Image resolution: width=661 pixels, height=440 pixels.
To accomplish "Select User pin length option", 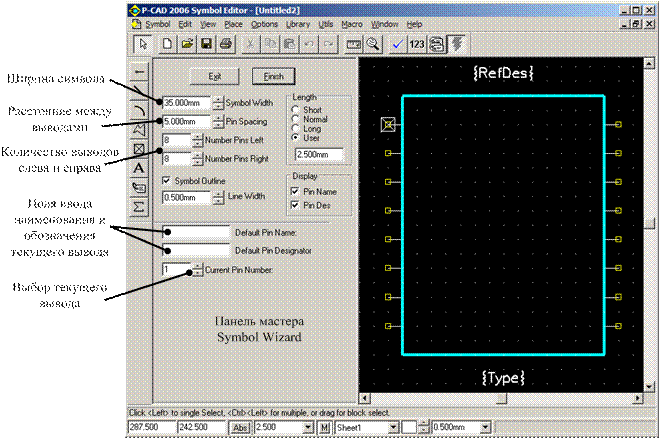I will 295,137.
